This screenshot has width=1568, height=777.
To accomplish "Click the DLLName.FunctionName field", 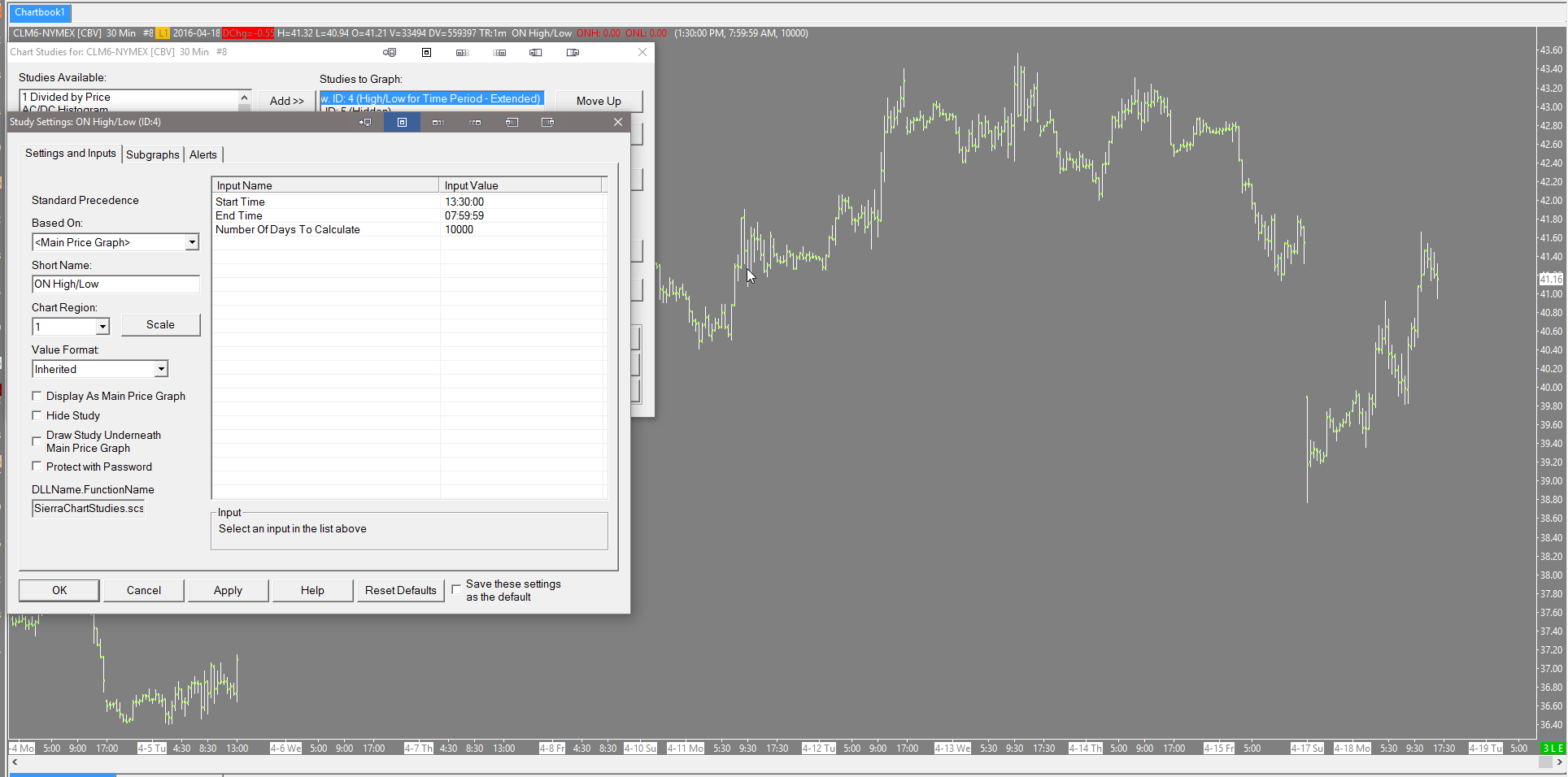I will pyautogui.click(x=89, y=508).
